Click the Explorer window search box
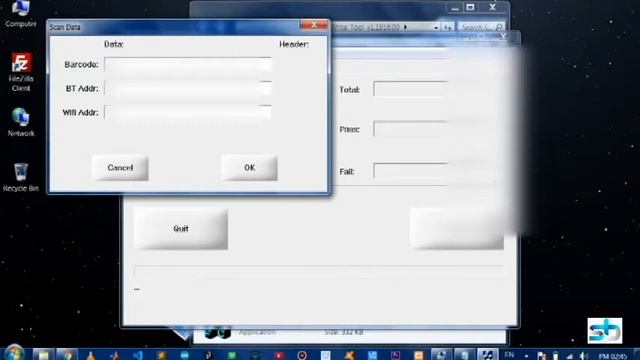 [x=481, y=27]
